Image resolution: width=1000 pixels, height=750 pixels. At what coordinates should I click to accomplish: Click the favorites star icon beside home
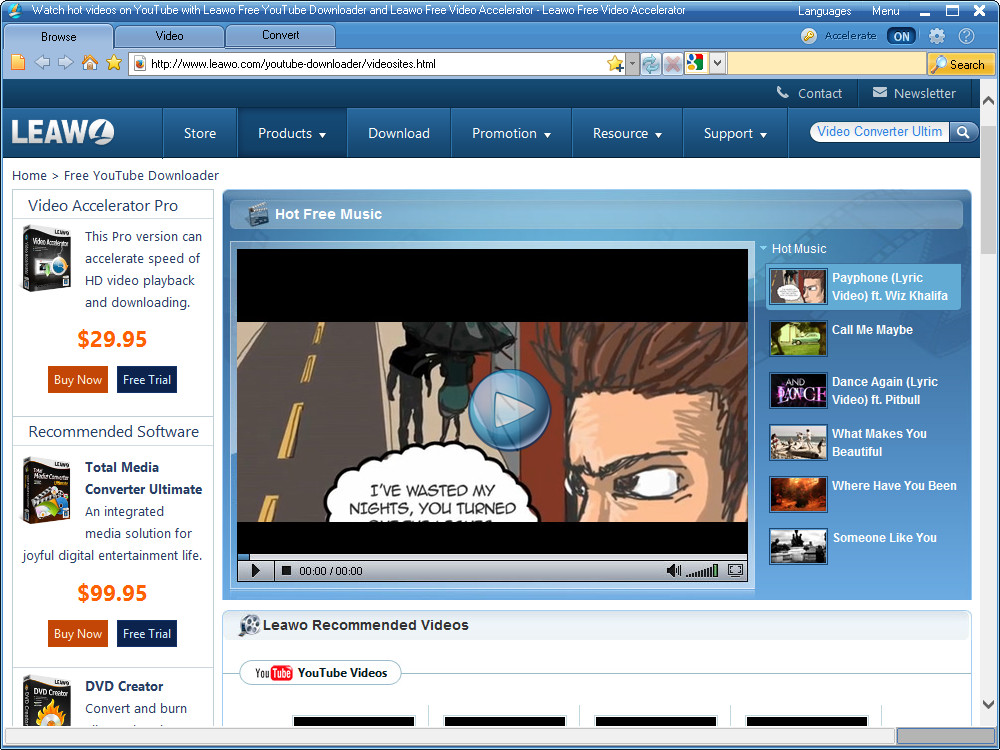[114, 62]
